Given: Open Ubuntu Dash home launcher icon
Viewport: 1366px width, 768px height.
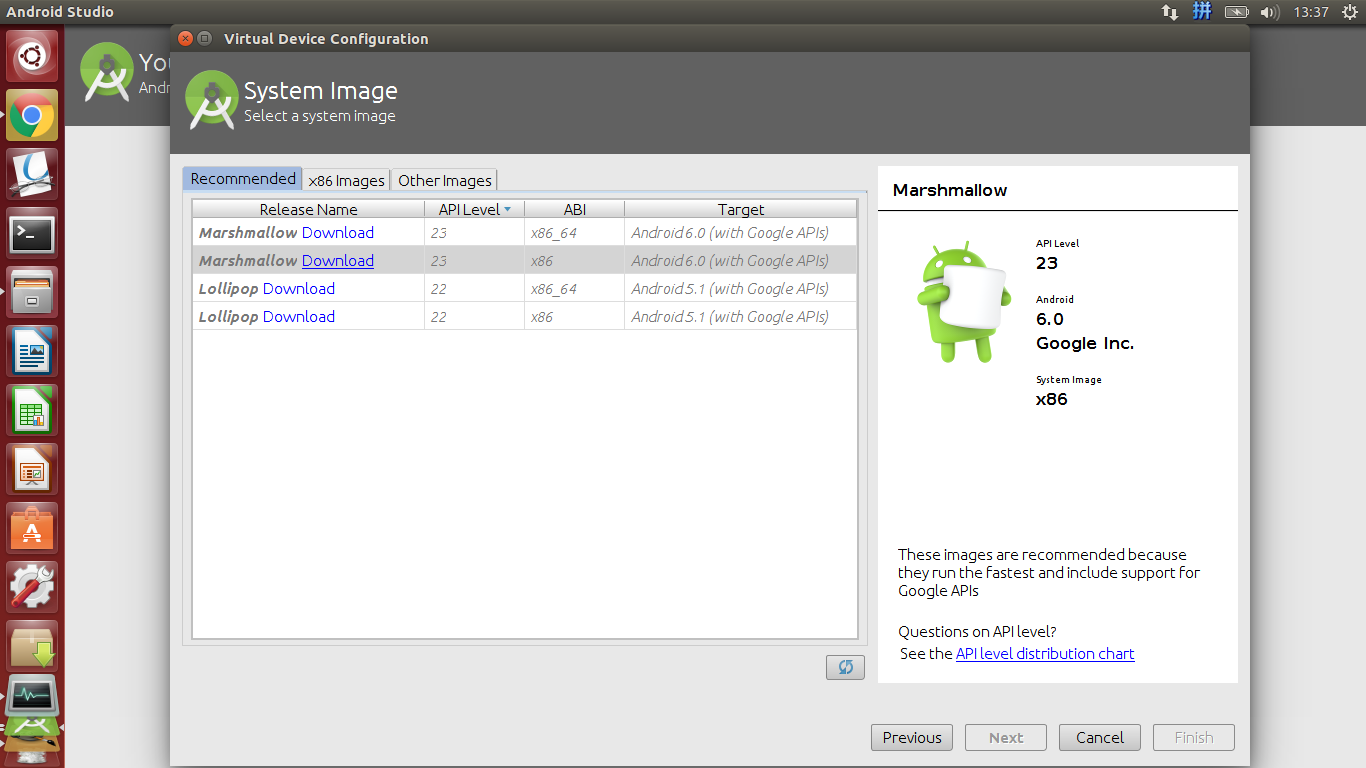Looking at the screenshot, I should pos(32,57).
